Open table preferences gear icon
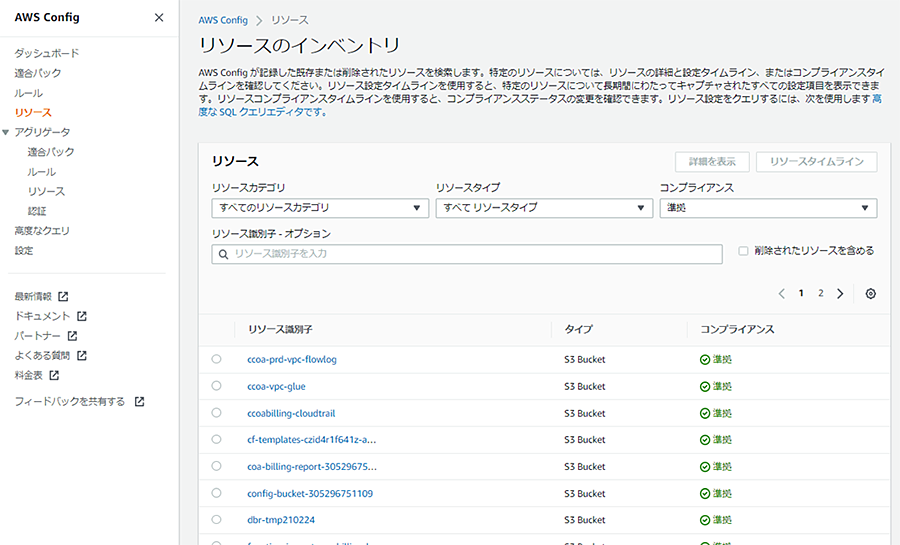Image resolution: width=900 pixels, height=545 pixels. 871,294
